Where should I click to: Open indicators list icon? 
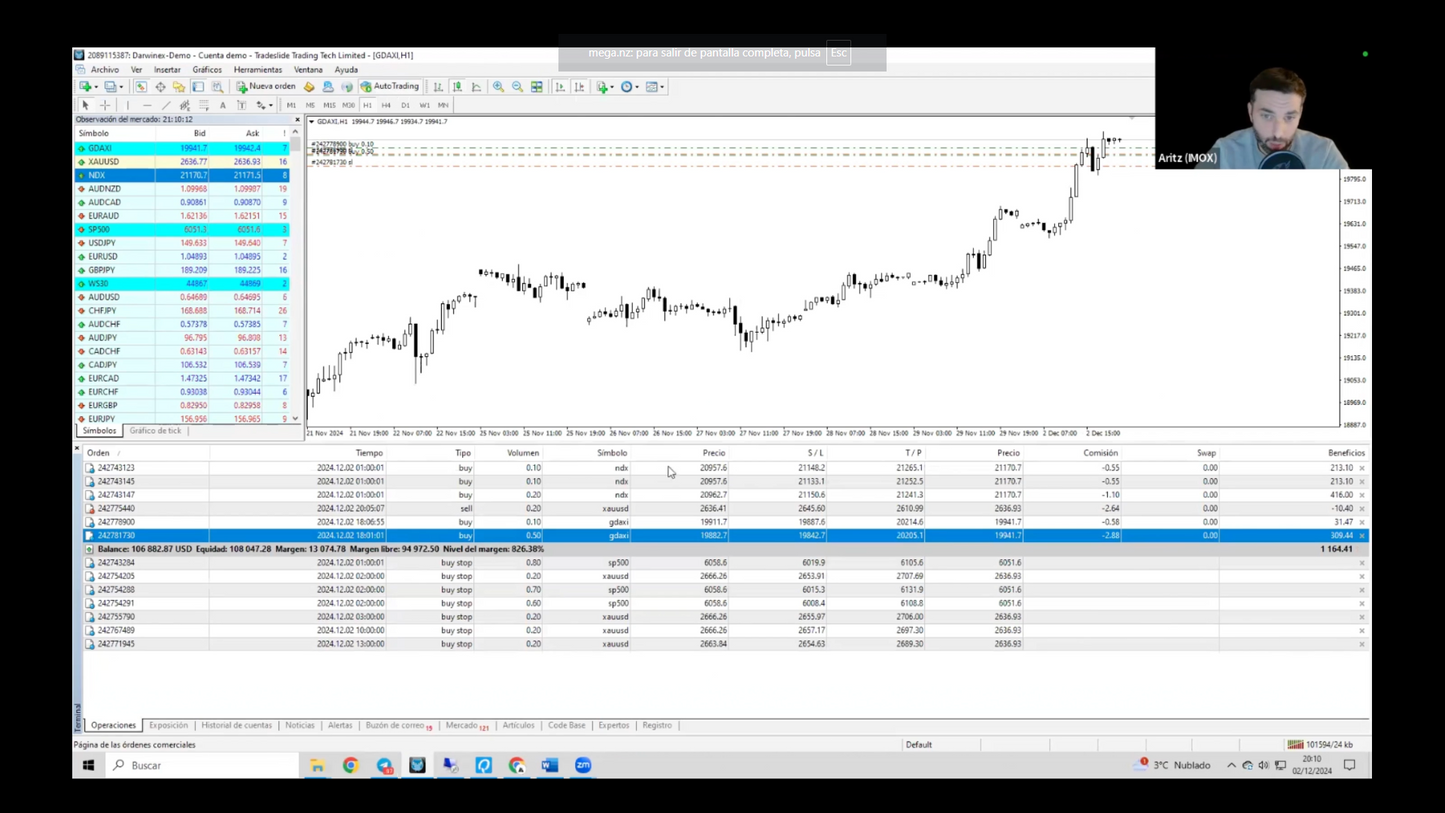(602, 87)
